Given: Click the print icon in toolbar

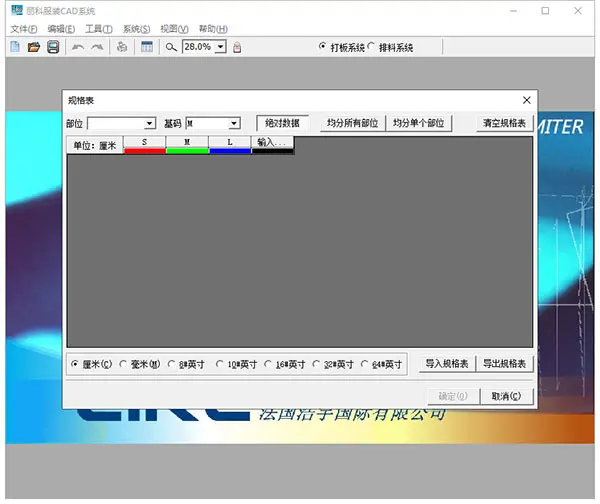Looking at the screenshot, I should point(122,47).
